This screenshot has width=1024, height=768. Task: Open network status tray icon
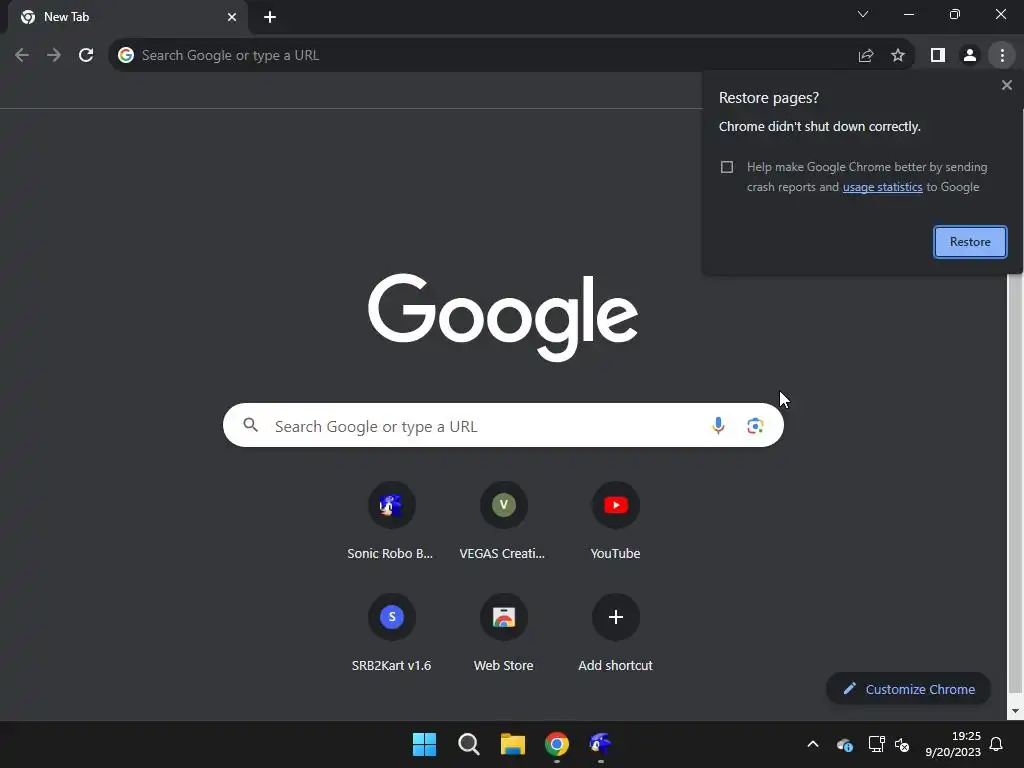[876, 744]
